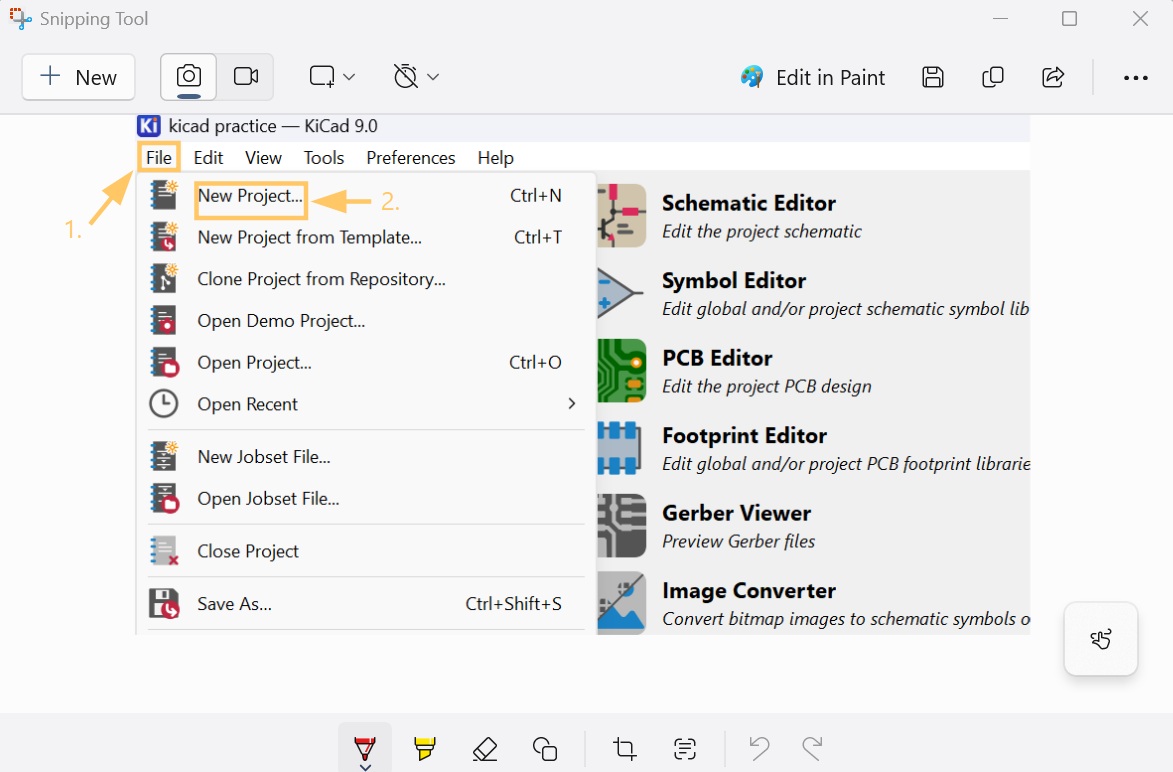Viewport: 1173px width, 772px height.
Task: Open the See more menu
Action: pyautogui.click(x=1135, y=77)
